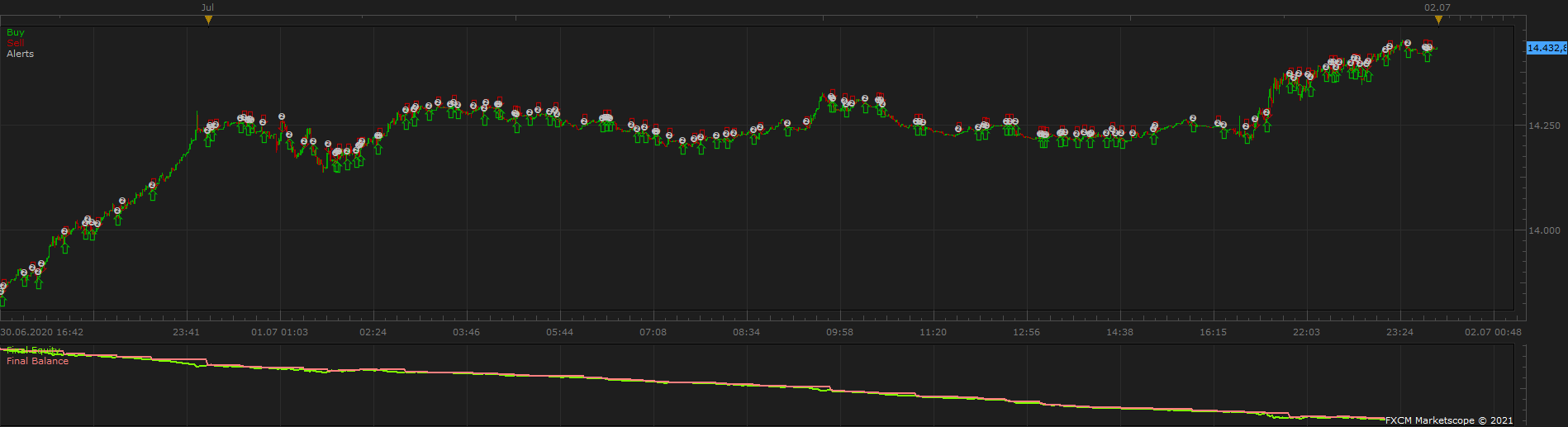Screen dimensions: 1568x427
Task: Click the 02.07 00:48 time label
Action: pos(1493,332)
